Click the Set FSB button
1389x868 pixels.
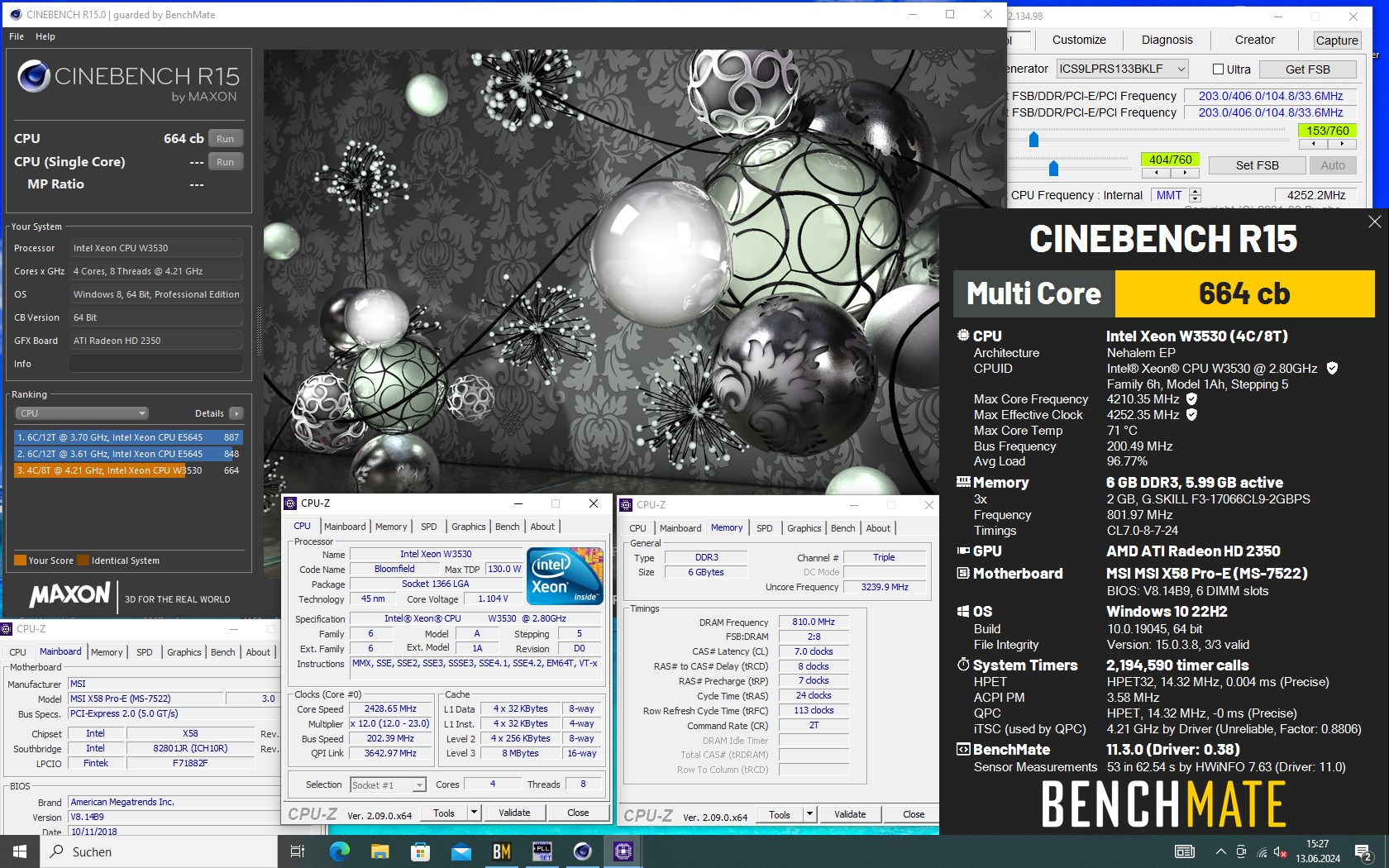tap(1258, 165)
